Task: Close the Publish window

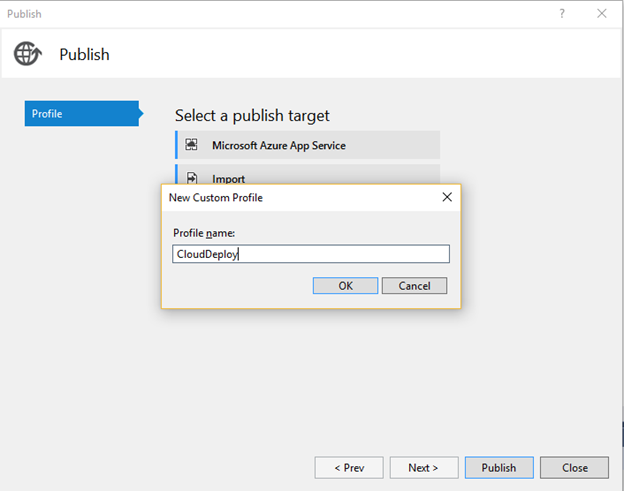Action: pyautogui.click(x=602, y=14)
